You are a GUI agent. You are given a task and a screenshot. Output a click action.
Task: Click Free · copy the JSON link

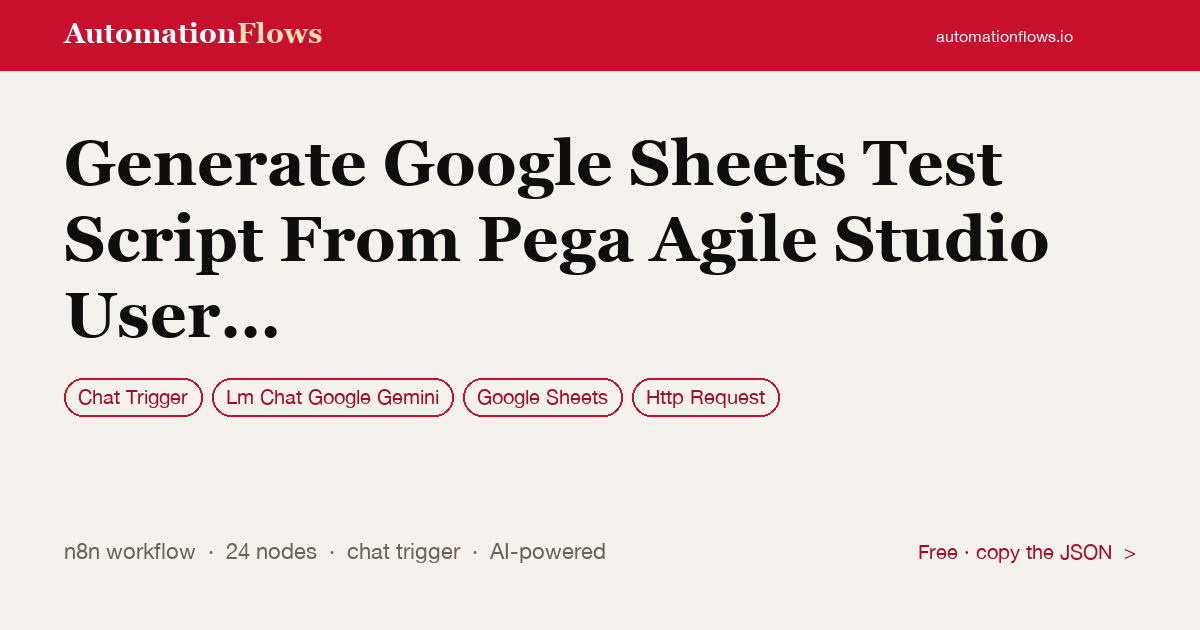pyautogui.click(x=1027, y=552)
